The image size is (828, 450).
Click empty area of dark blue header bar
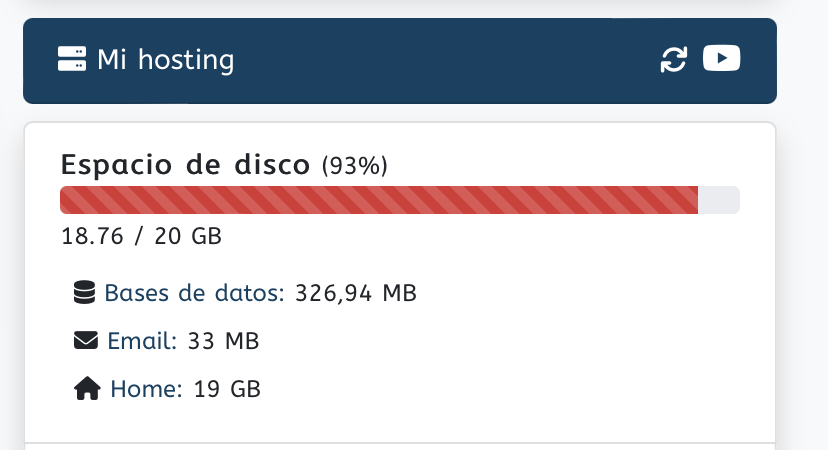click(444, 60)
